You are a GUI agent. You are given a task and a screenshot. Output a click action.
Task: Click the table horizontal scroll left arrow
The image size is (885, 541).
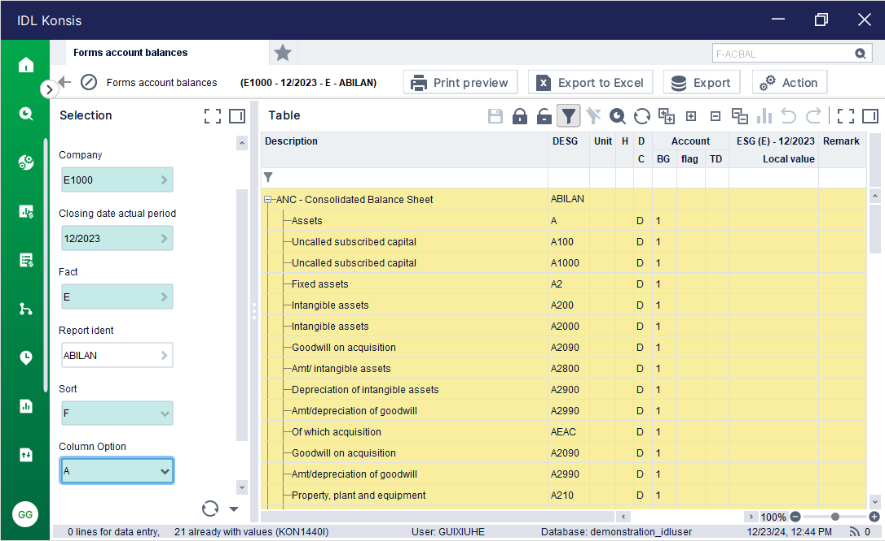coord(623,516)
